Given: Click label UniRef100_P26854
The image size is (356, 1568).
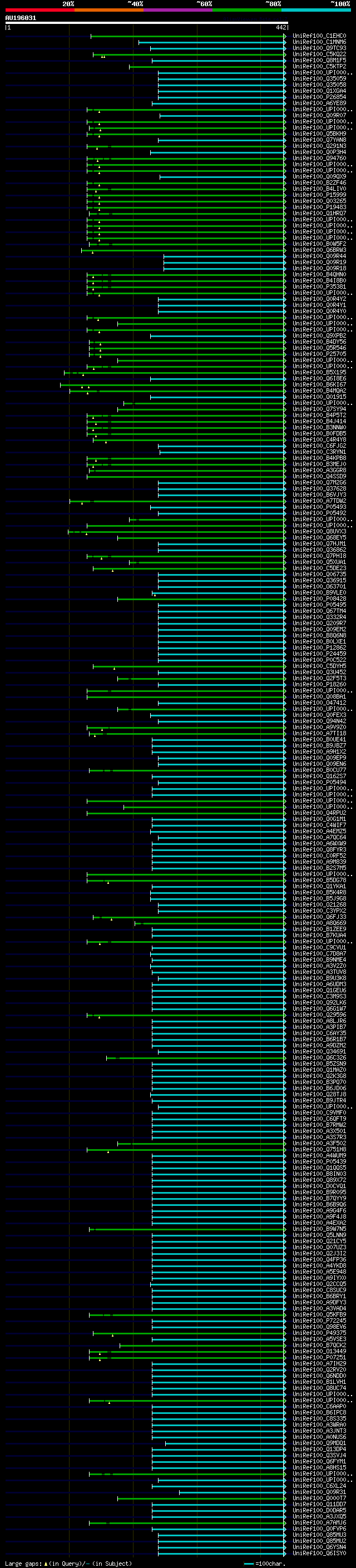Looking at the screenshot, I should tap(319, 97).
